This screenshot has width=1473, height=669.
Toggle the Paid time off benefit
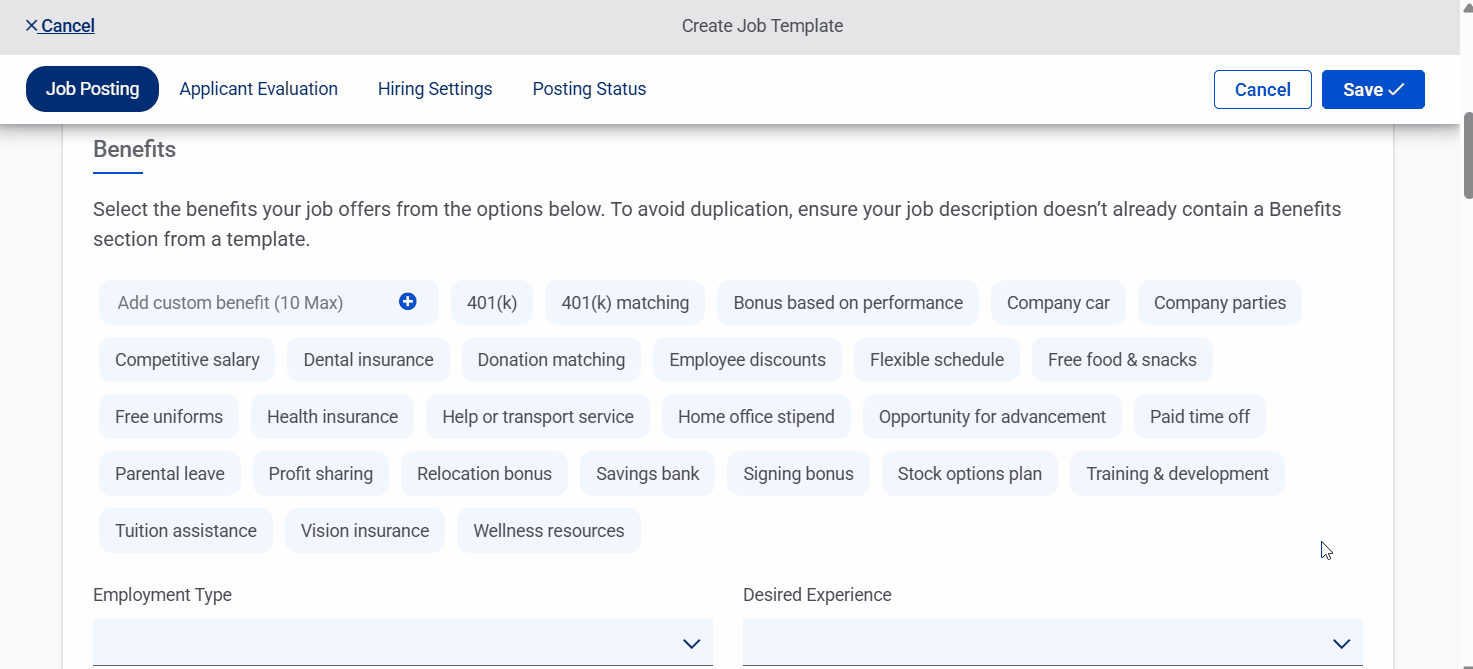(1199, 416)
